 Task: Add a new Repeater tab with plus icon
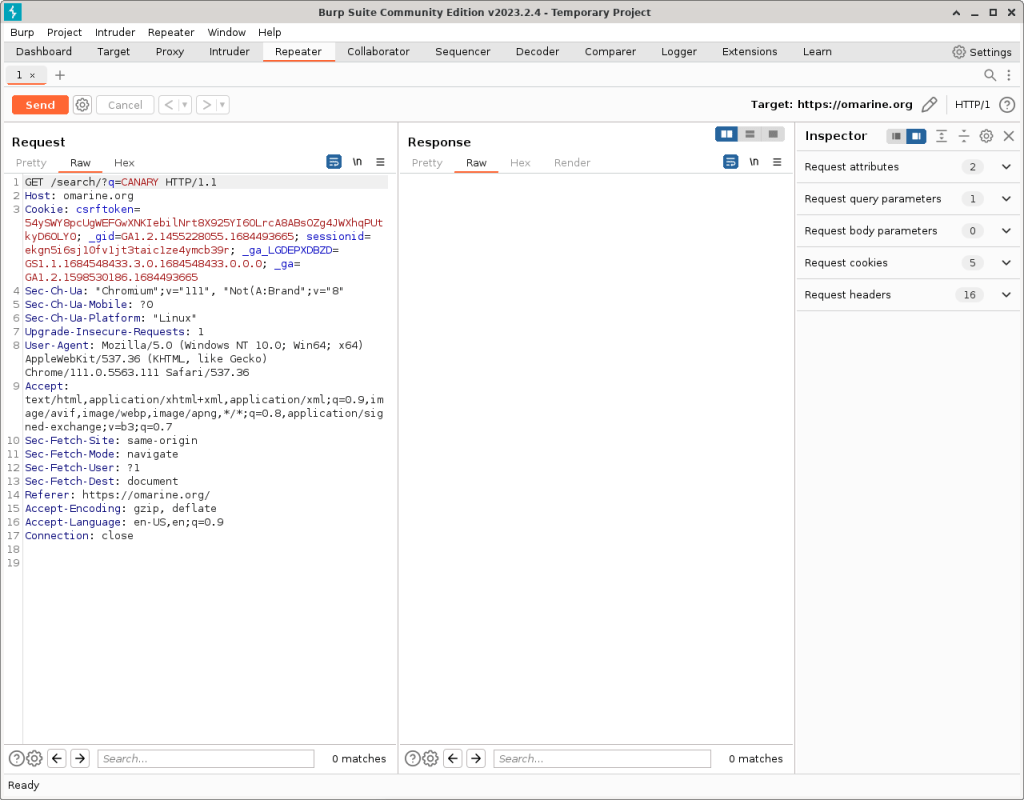pos(60,75)
